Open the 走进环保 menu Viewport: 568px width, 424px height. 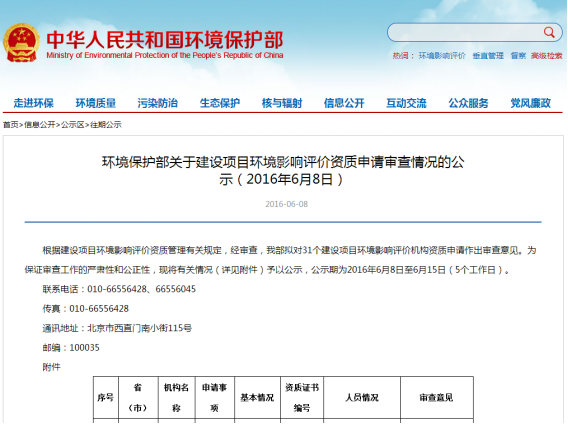[x=33, y=103]
